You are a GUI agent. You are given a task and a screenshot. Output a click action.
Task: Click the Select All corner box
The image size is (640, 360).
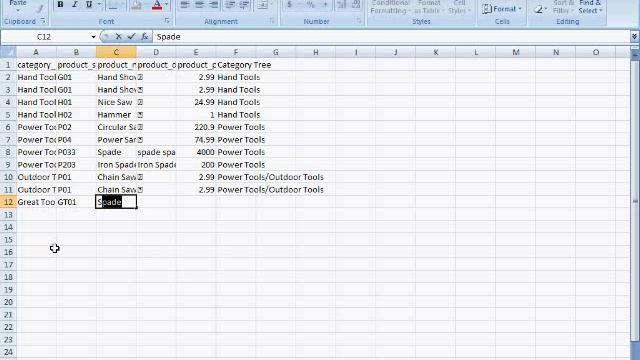tap(8, 52)
